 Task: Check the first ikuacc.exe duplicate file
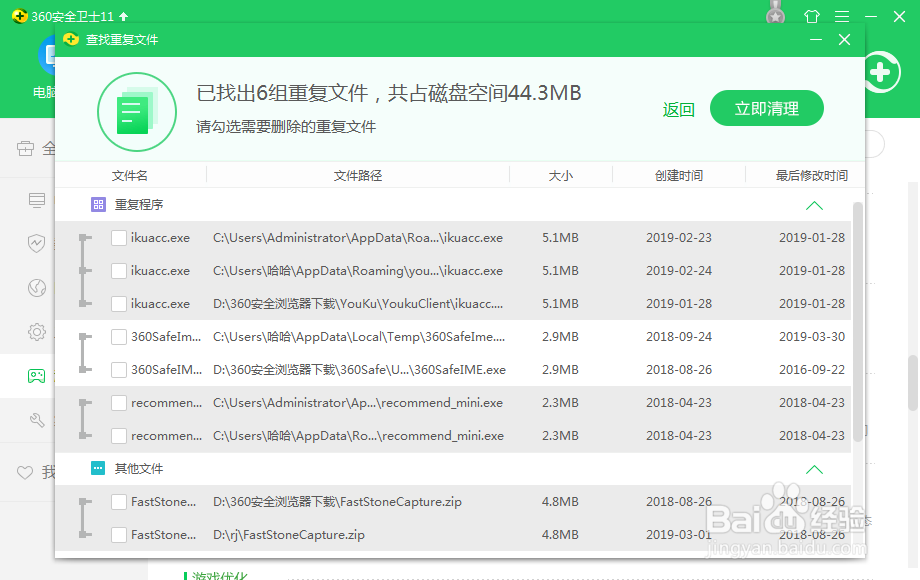click(x=118, y=237)
